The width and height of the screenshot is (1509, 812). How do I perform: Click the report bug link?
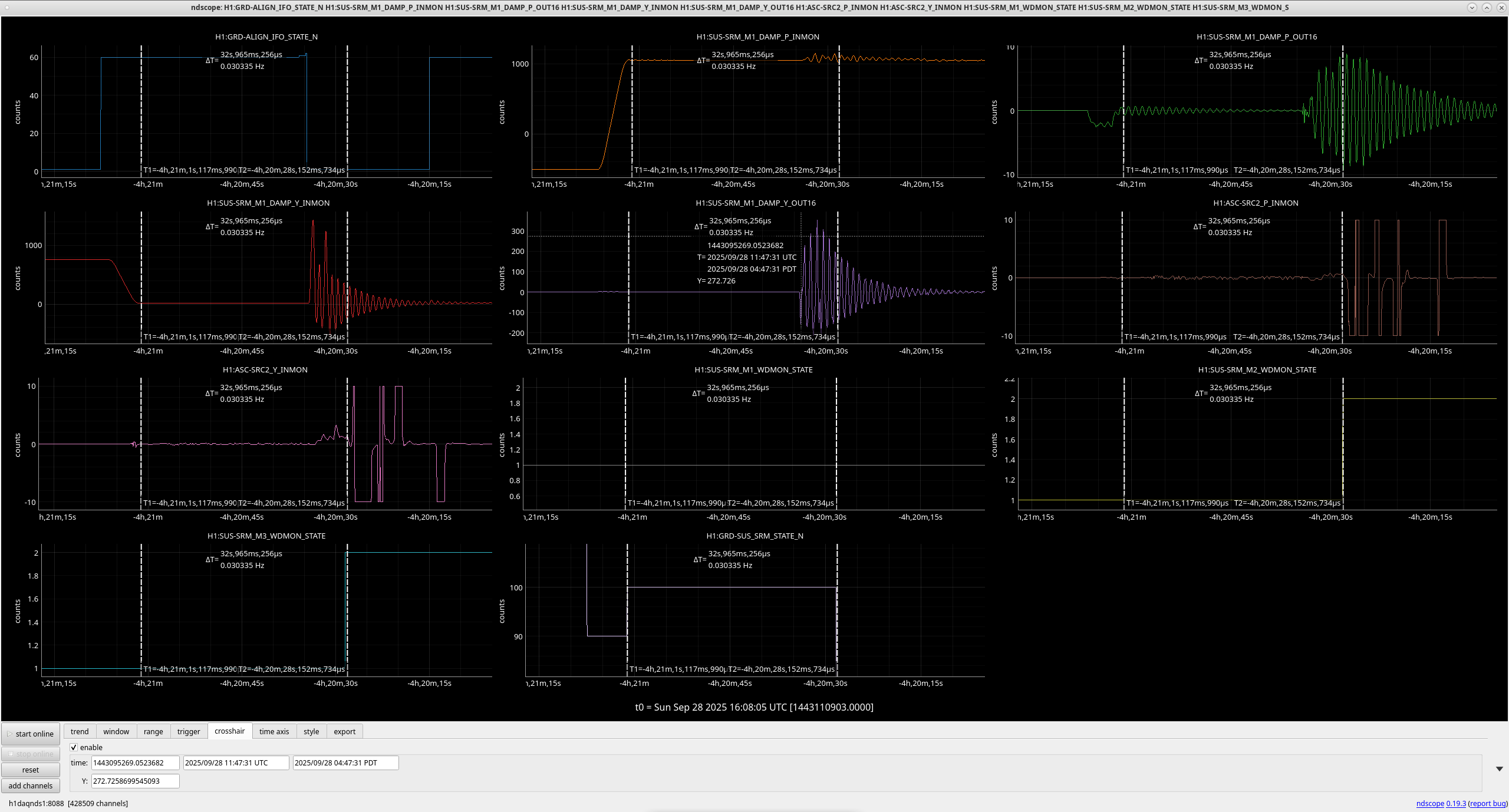(x=1488, y=803)
